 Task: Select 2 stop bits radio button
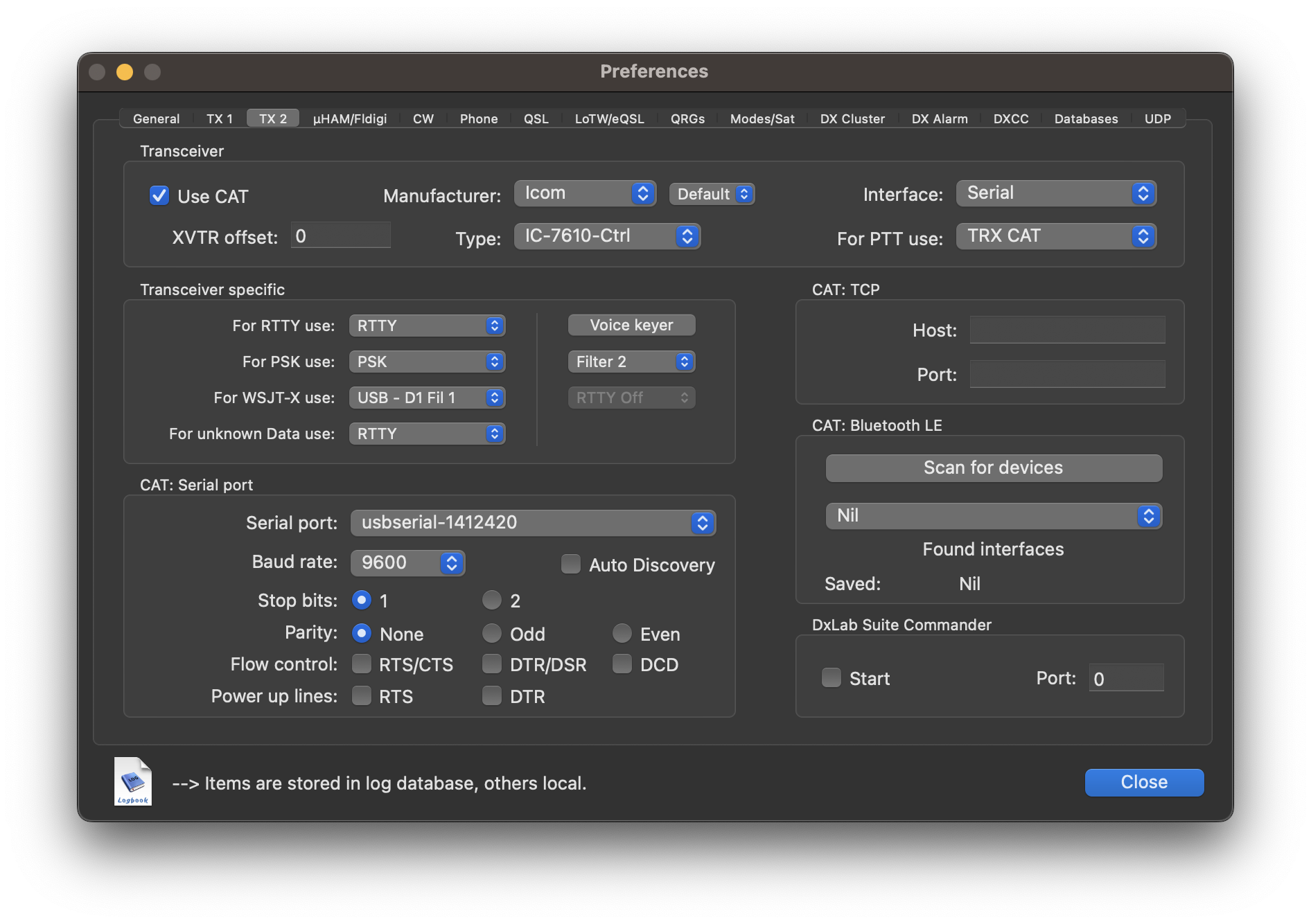point(491,600)
